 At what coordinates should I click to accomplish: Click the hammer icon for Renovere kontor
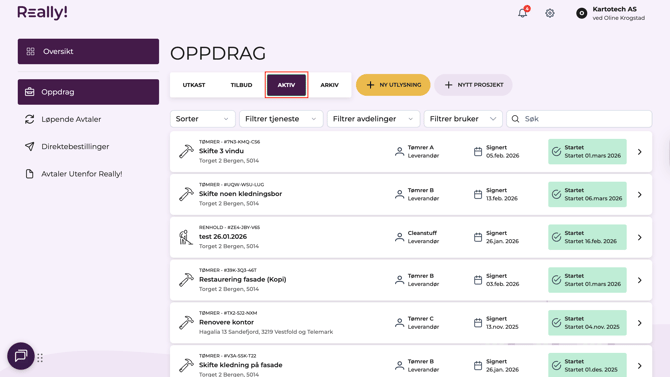pyautogui.click(x=186, y=322)
